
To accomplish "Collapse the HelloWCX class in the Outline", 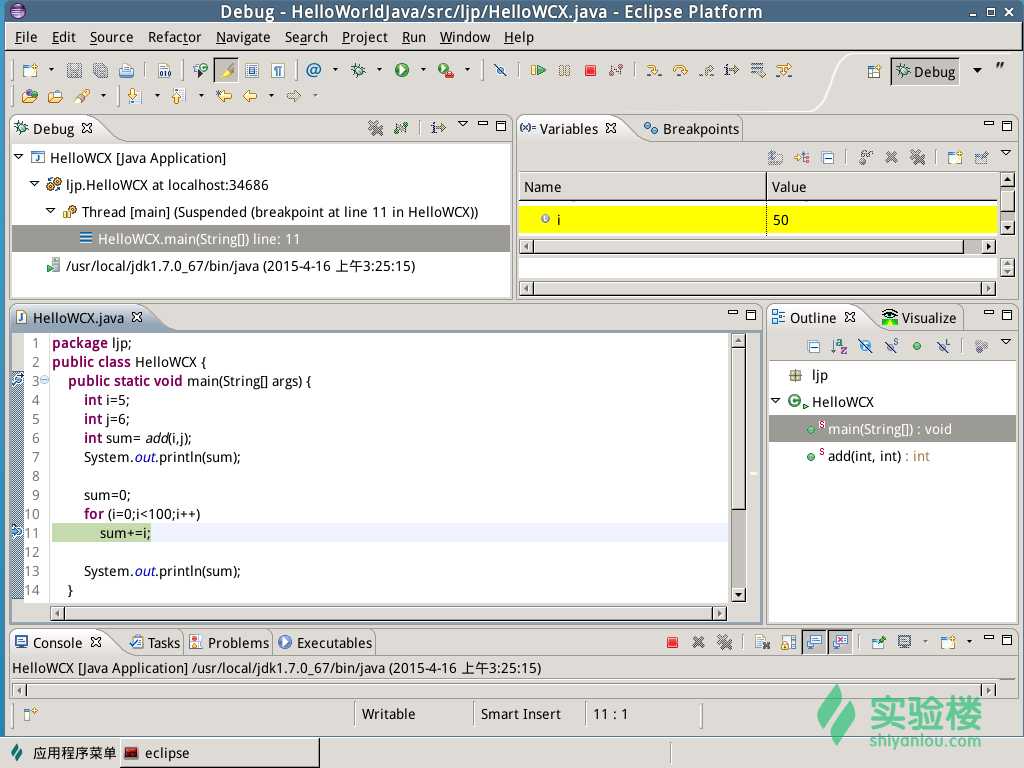I will click(776, 401).
